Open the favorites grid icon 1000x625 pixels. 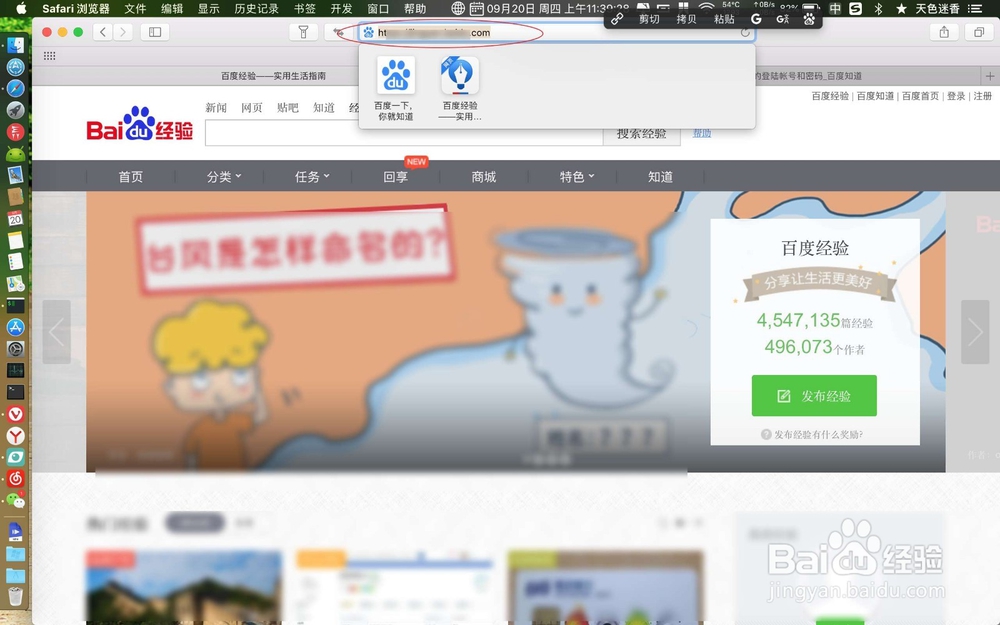(x=49, y=56)
